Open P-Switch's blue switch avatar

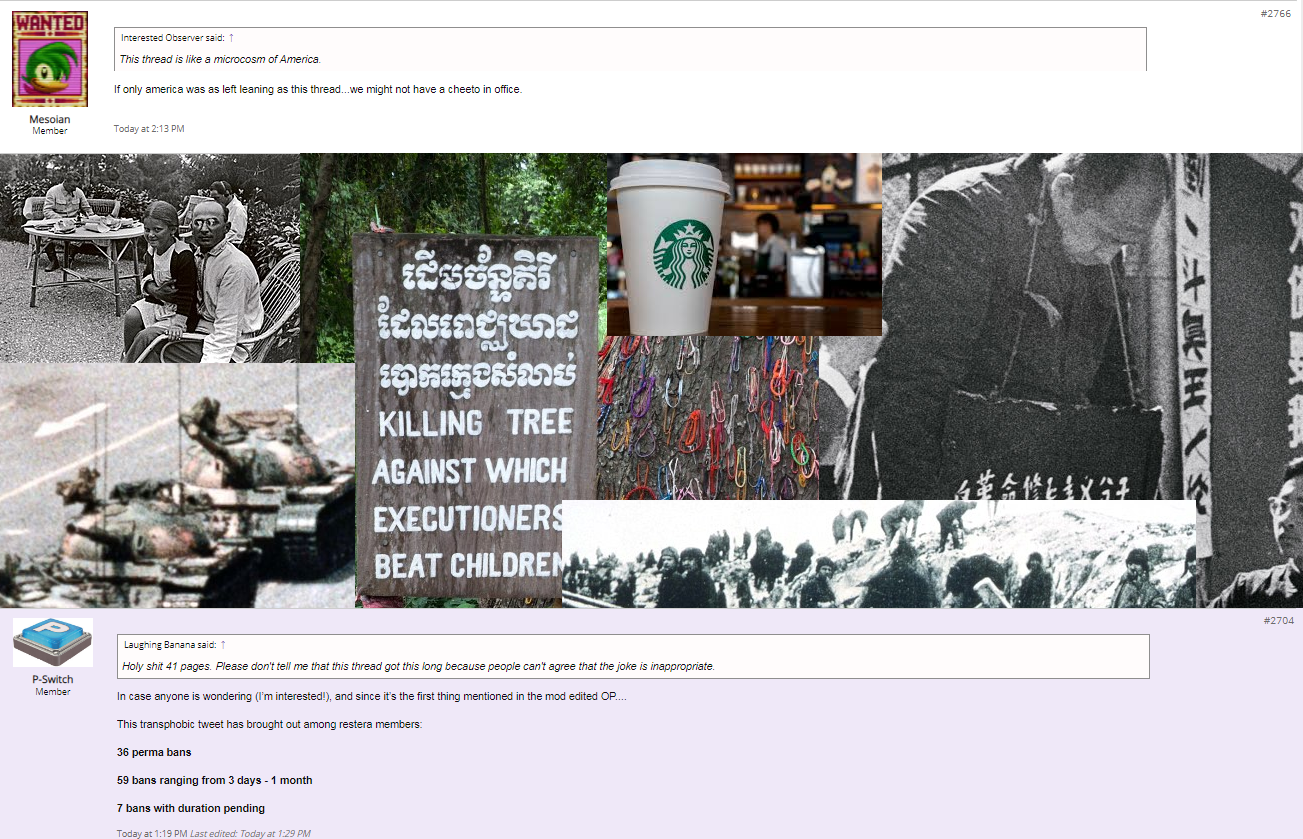53,642
